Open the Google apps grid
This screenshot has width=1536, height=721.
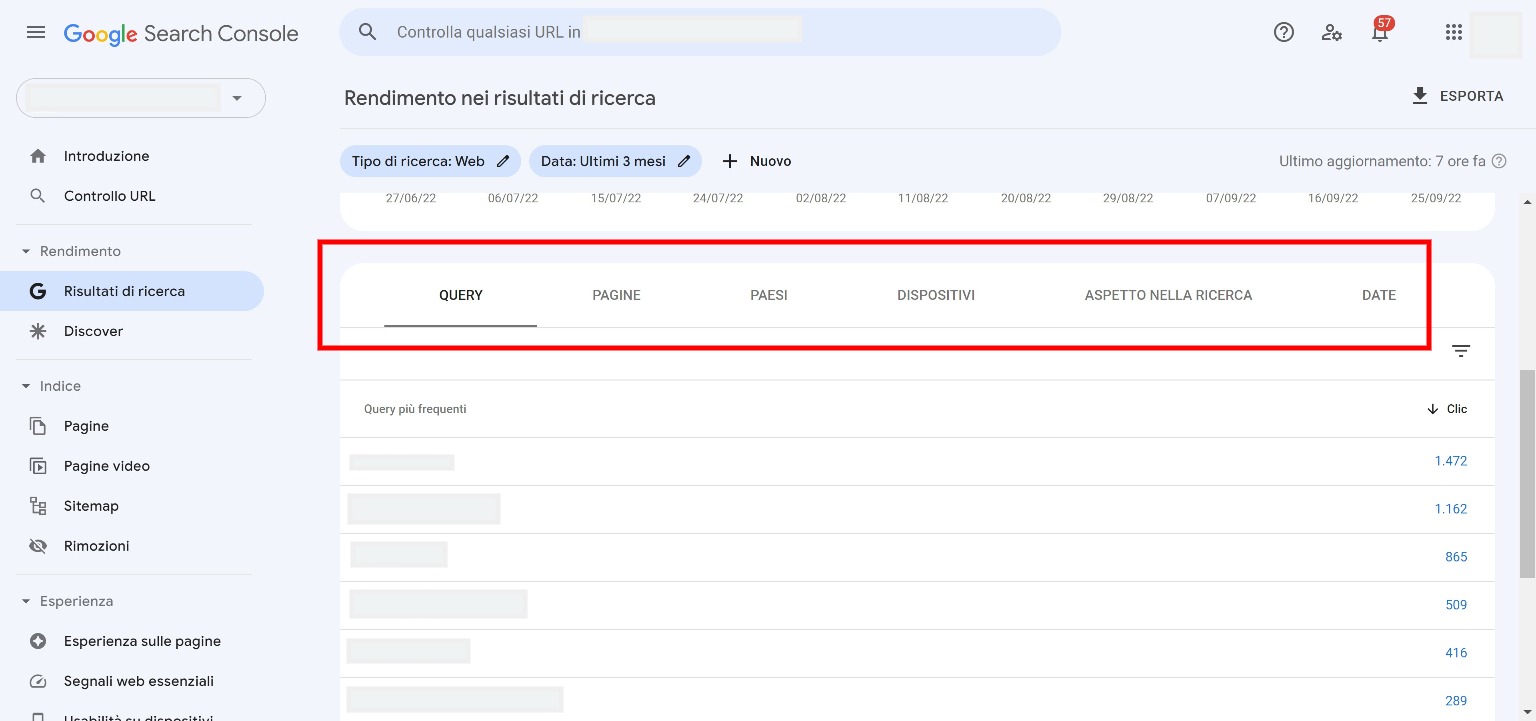(1454, 32)
